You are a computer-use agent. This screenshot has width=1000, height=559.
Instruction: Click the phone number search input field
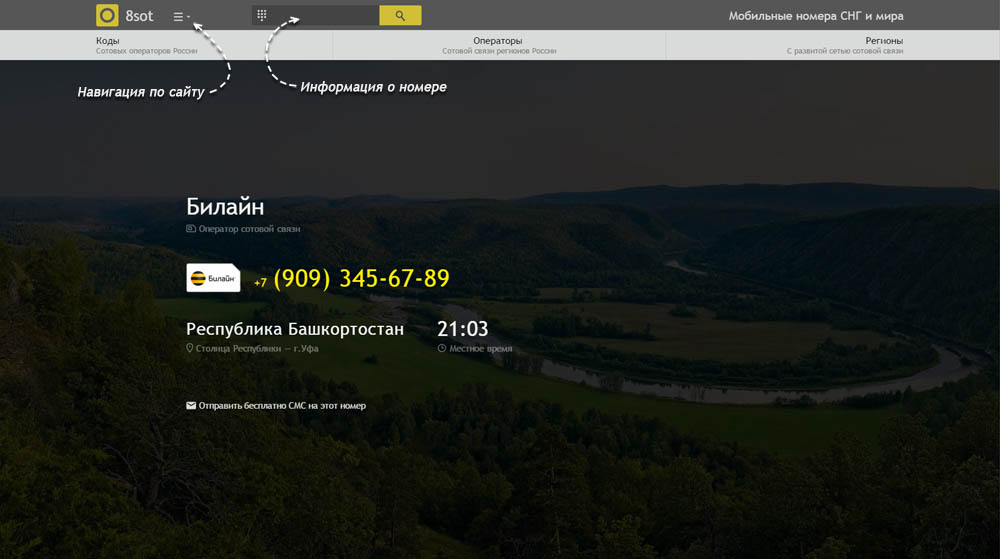[316, 15]
